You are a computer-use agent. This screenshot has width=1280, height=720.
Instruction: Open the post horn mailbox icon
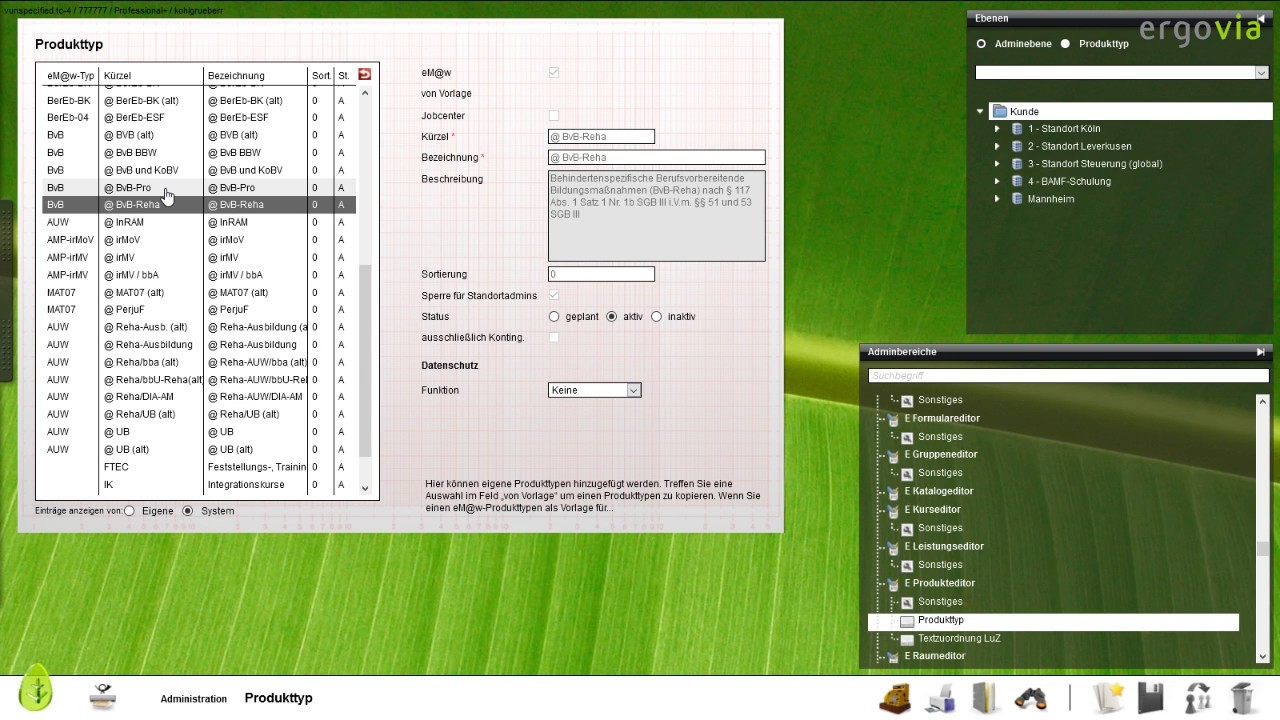point(102,697)
